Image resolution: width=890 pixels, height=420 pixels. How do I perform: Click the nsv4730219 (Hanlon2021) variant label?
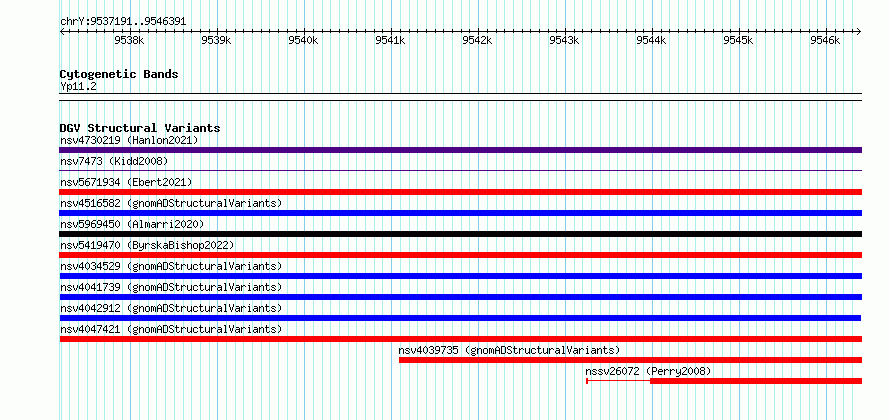[129, 140]
